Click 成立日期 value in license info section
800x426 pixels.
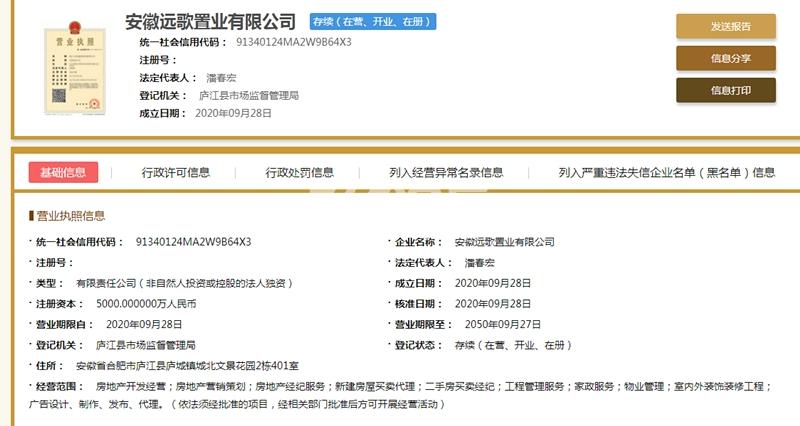click(x=493, y=283)
